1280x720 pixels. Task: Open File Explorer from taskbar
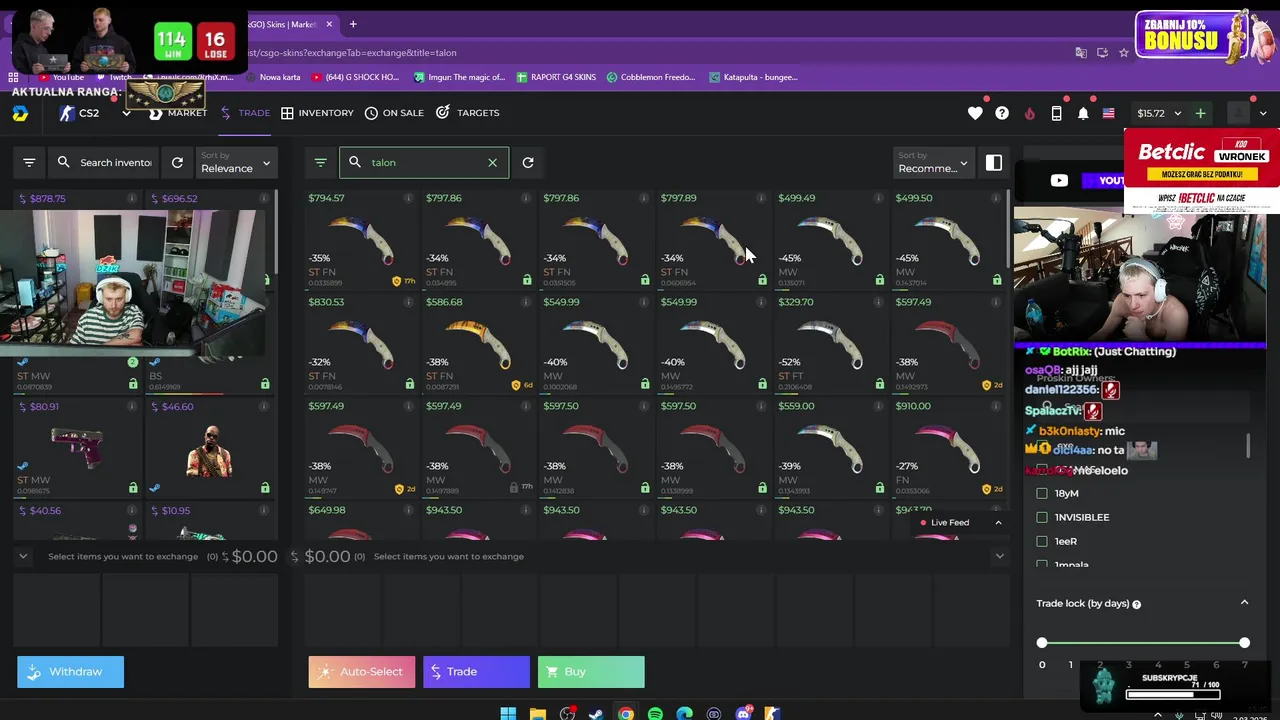(538, 714)
